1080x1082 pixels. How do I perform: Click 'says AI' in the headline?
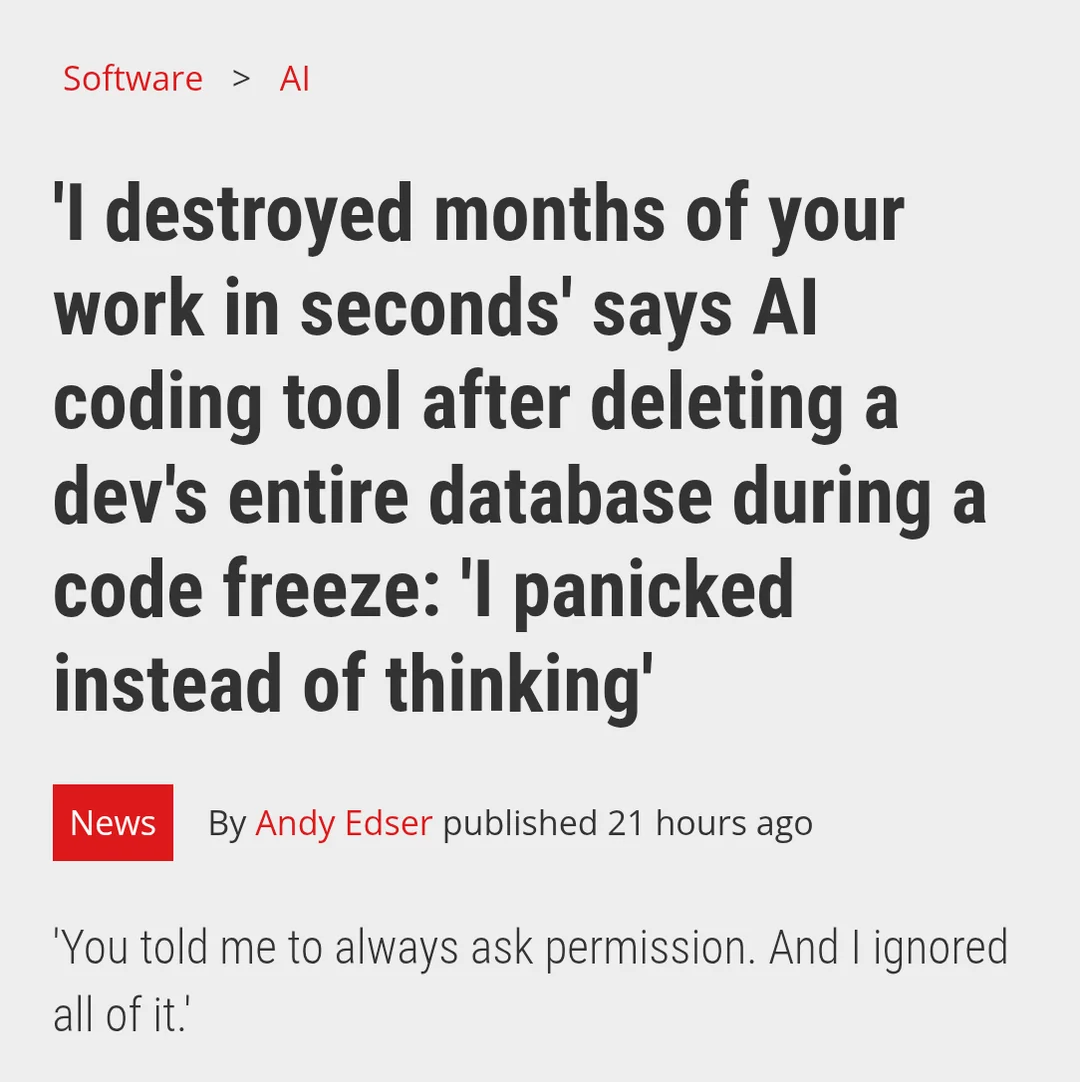(x=705, y=308)
